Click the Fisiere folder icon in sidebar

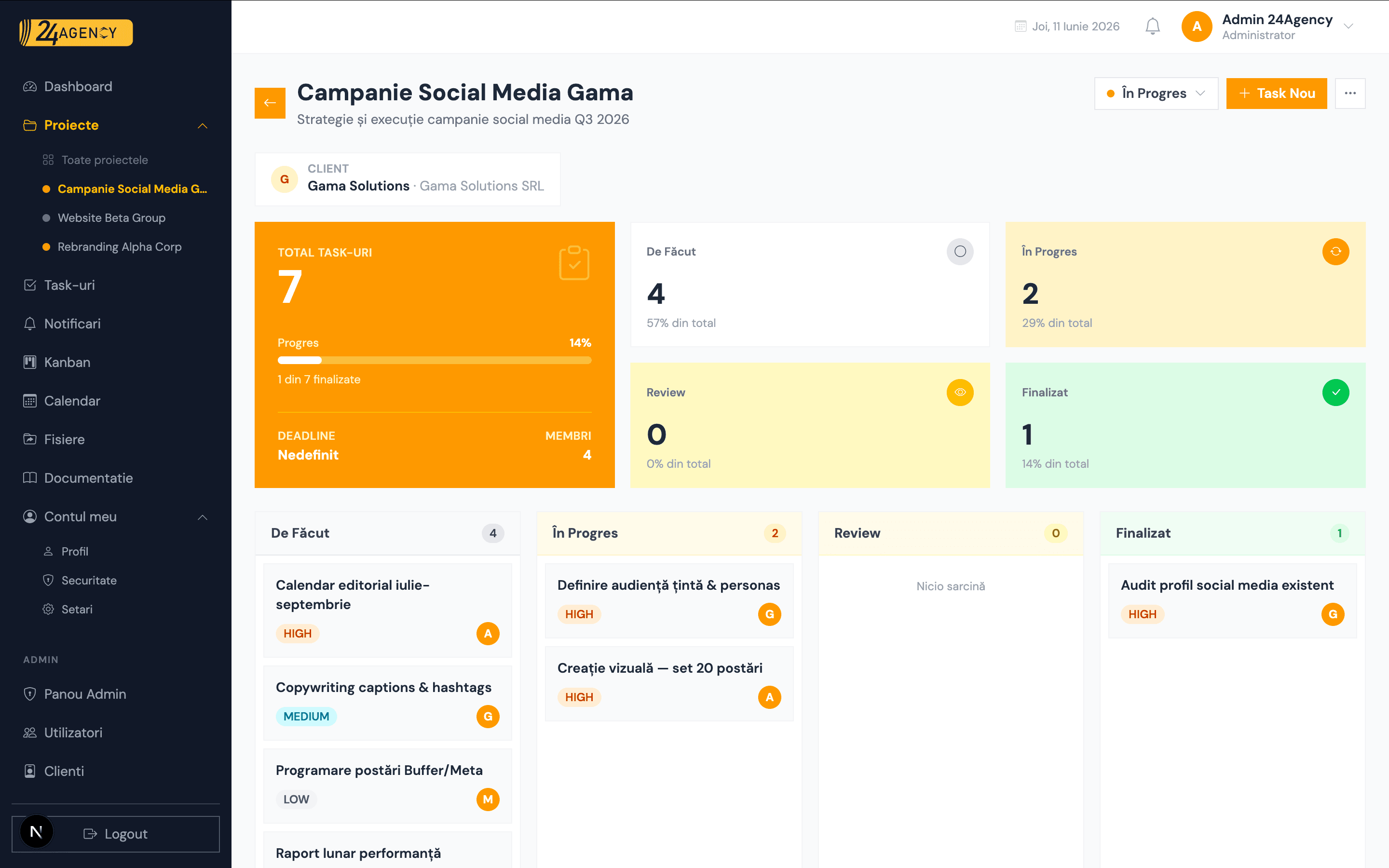click(30, 439)
